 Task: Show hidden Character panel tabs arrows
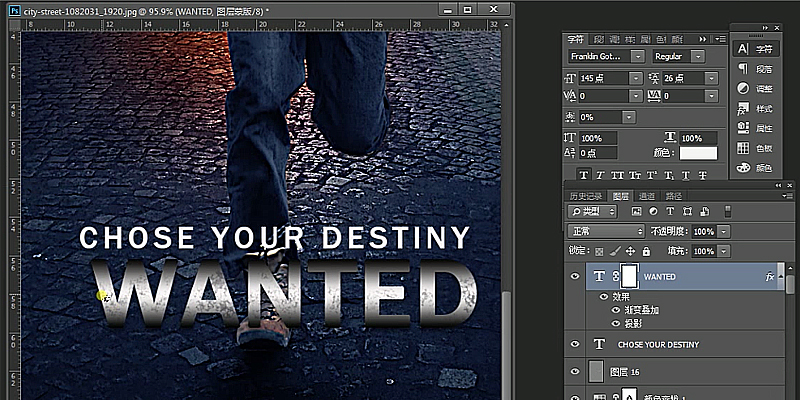703,39
